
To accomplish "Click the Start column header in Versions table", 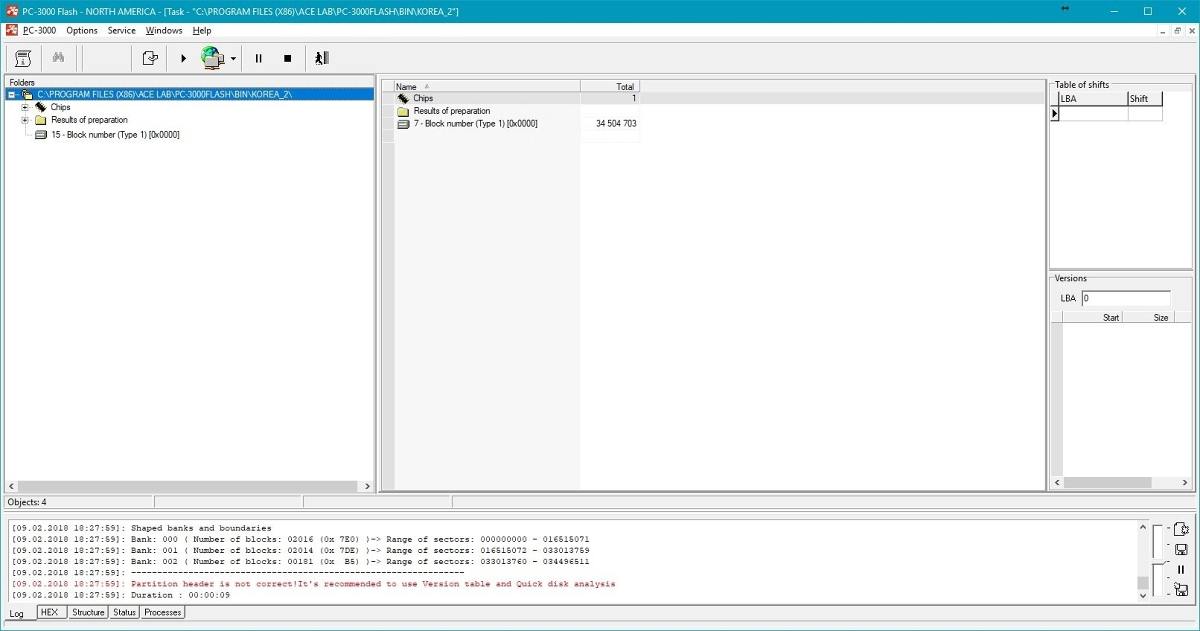I will point(1092,317).
